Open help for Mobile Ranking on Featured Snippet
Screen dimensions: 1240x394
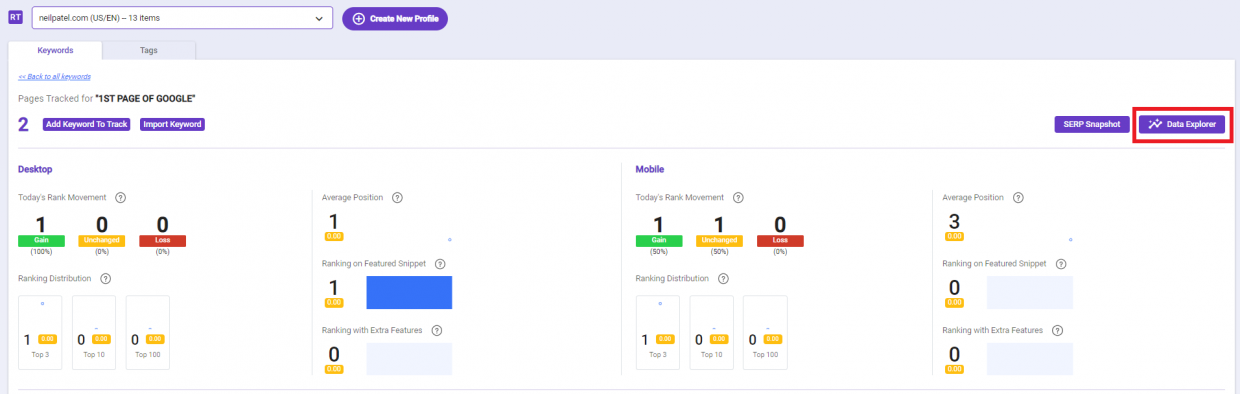tap(1061, 264)
